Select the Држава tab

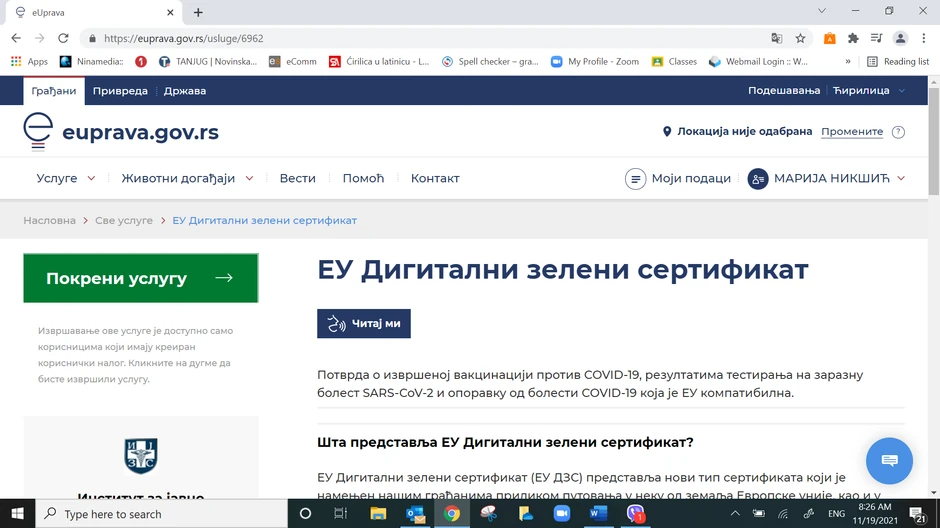point(185,91)
